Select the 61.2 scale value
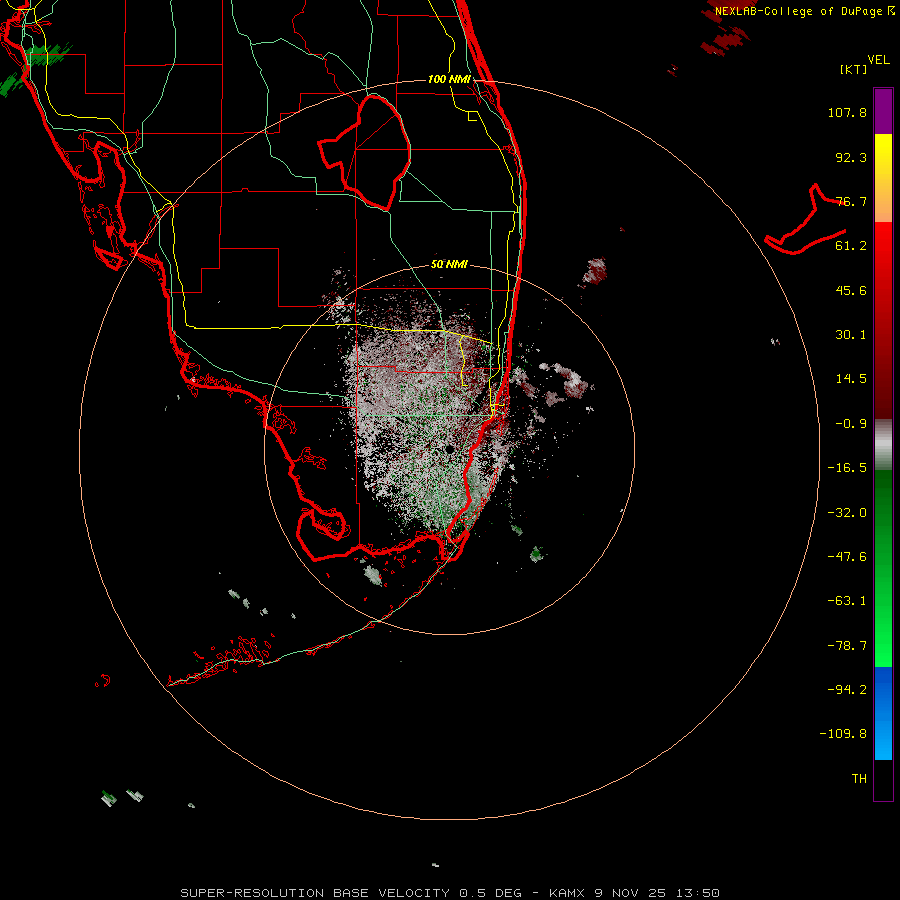Screen dimensions: 900x900 tap(851, 246)
